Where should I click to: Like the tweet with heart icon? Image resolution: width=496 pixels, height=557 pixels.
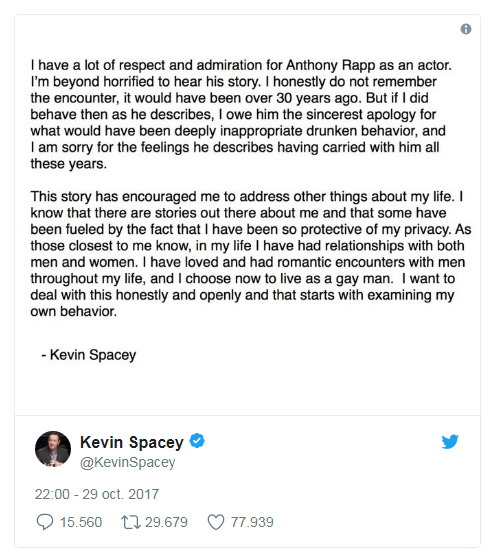click(x=216, y=522)
